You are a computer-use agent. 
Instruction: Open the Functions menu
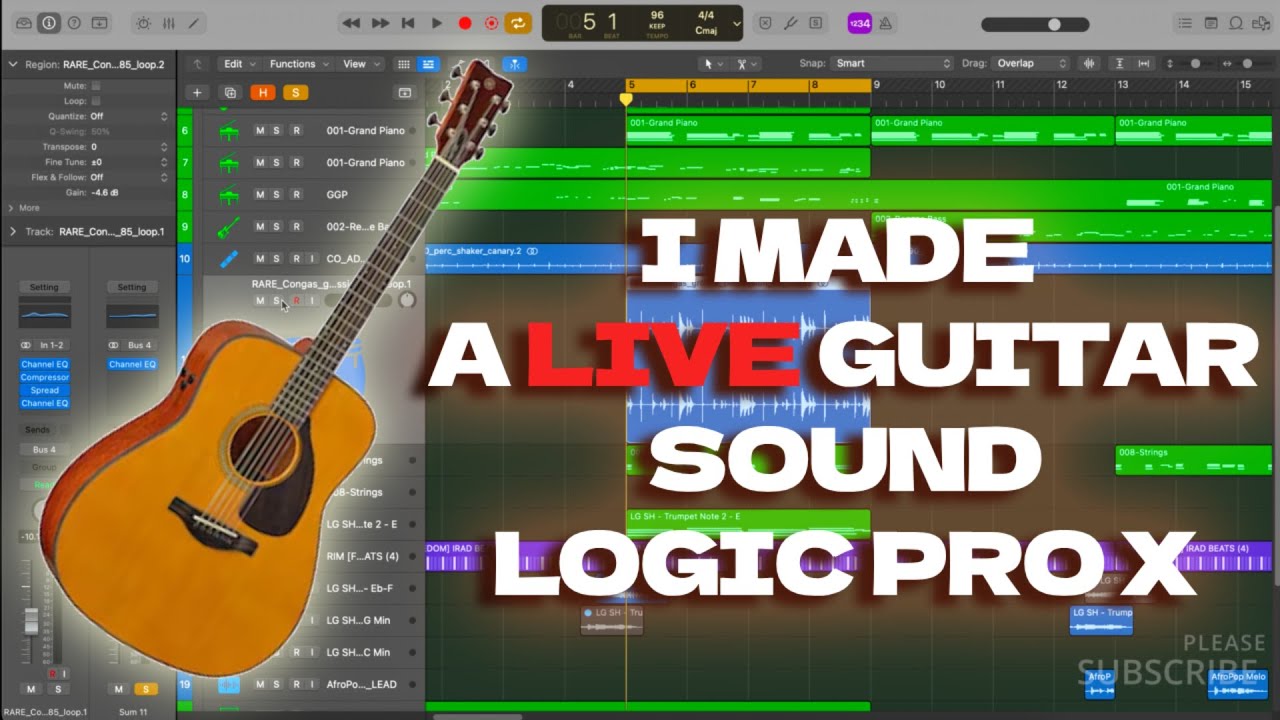click(298, 64)
